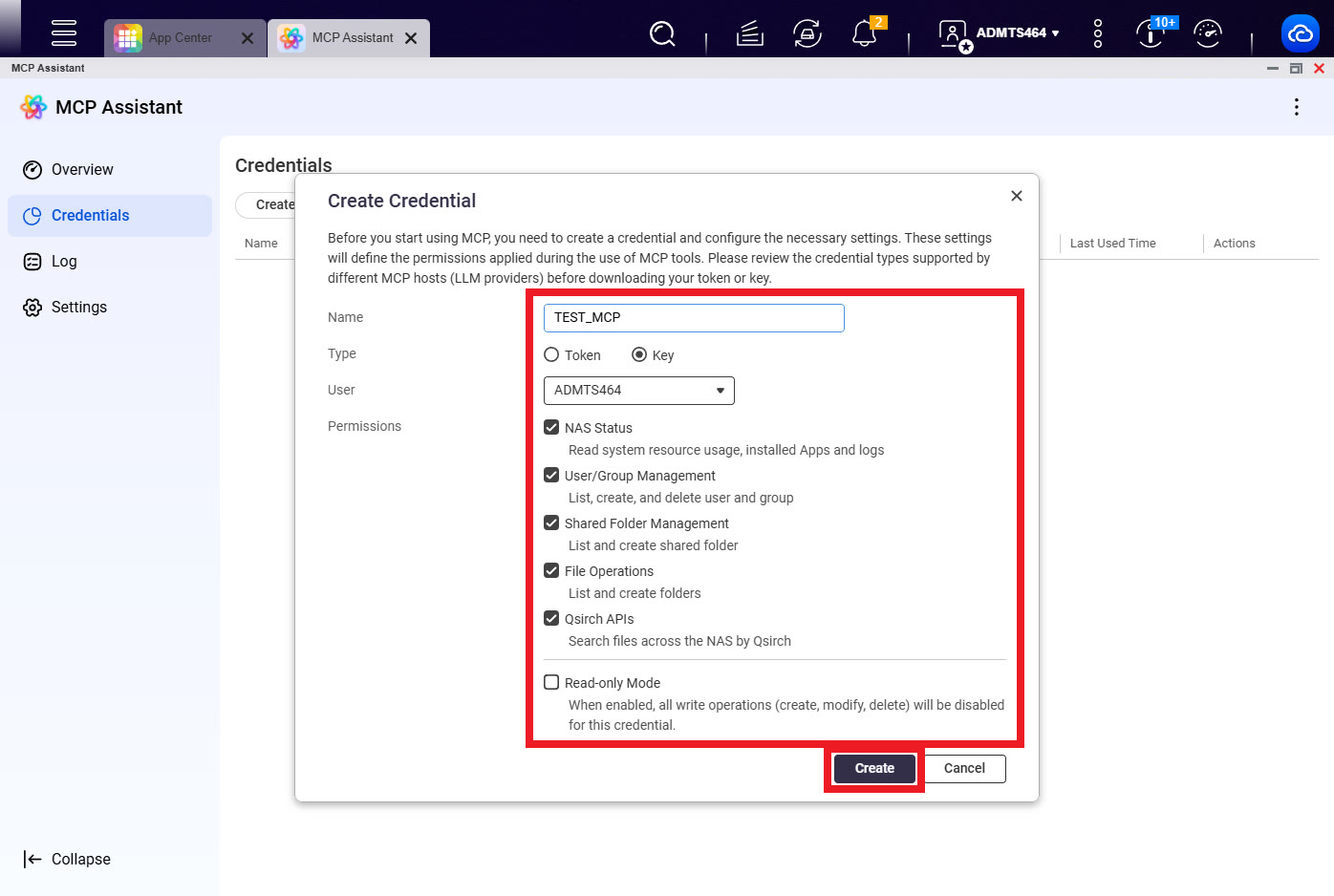Uncheck the NAS Status permission
Image resolution: width=1334 pixels, height=896 pixels.
click(x=551, y=428)
